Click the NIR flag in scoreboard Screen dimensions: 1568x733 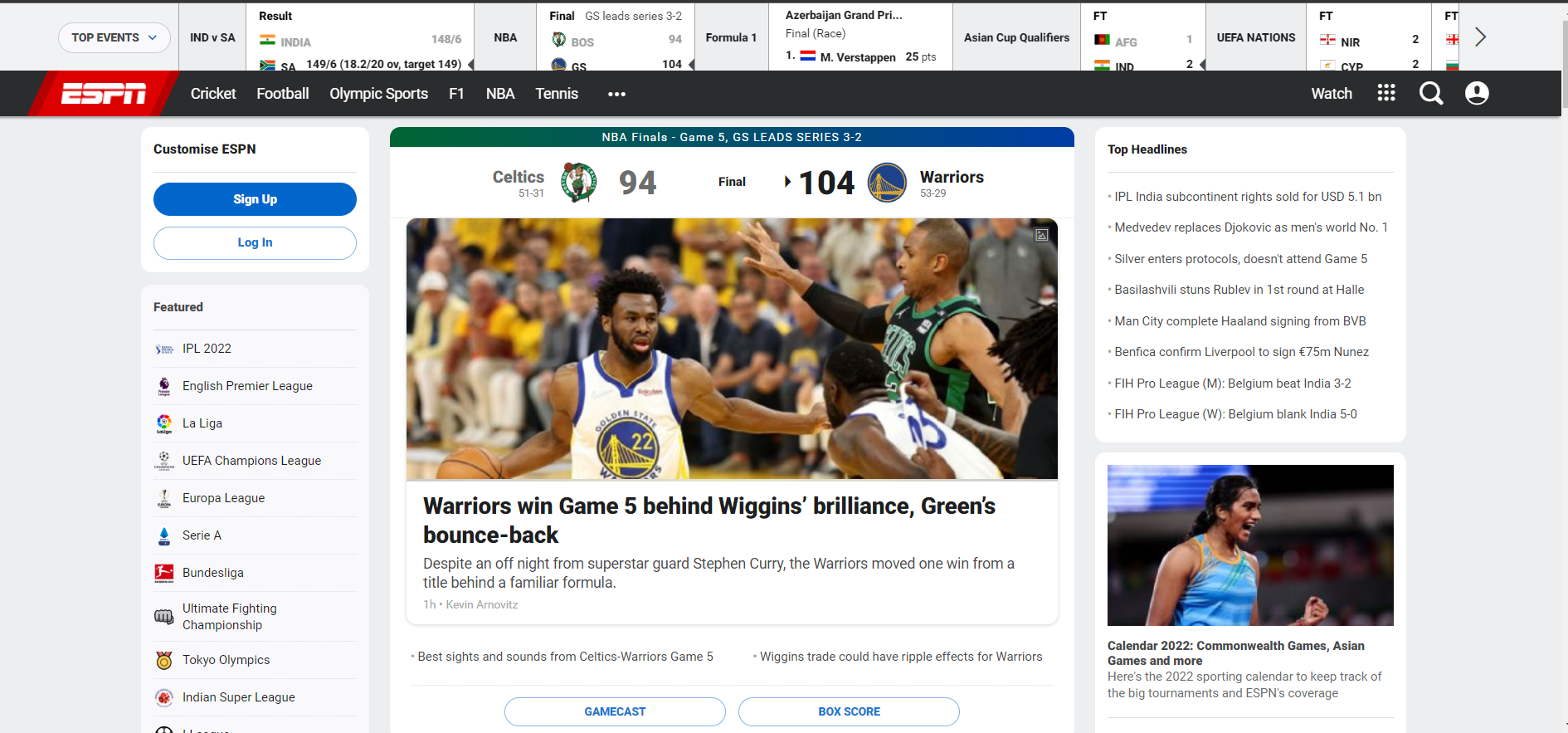[x=1327, y=40]
